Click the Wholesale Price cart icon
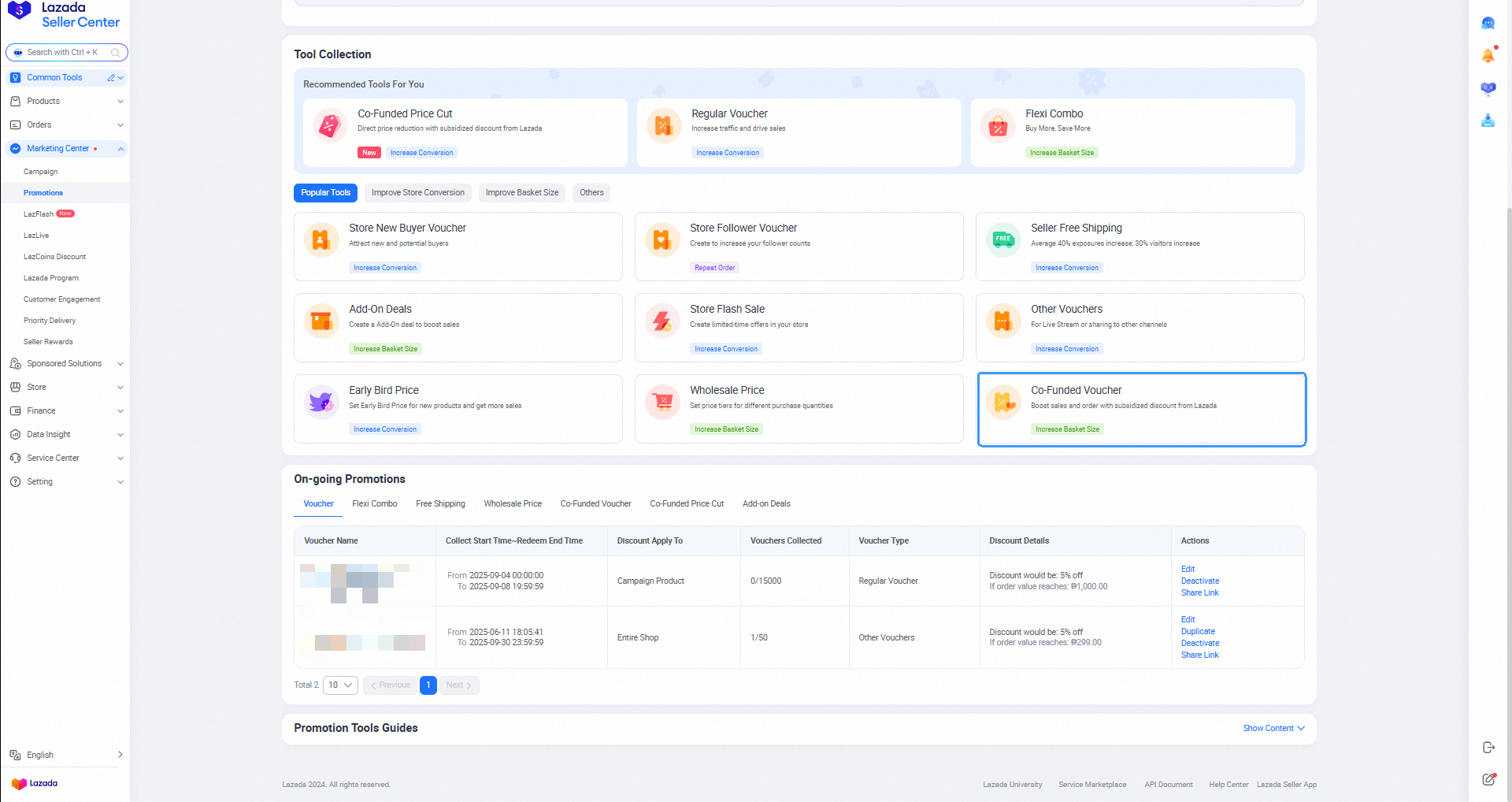Screen dimensions: 1512x802 click(662, 403)
